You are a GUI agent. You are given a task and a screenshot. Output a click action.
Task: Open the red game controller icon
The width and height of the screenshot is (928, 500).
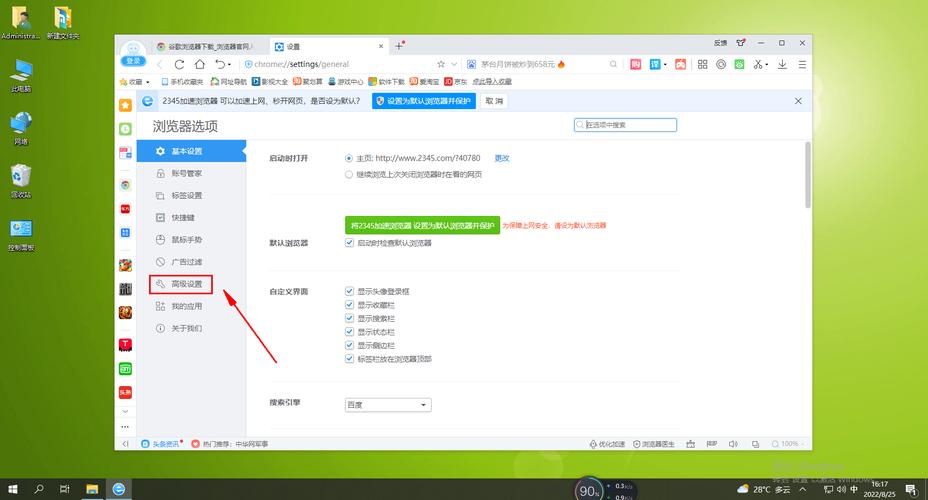tap(681, 64)
